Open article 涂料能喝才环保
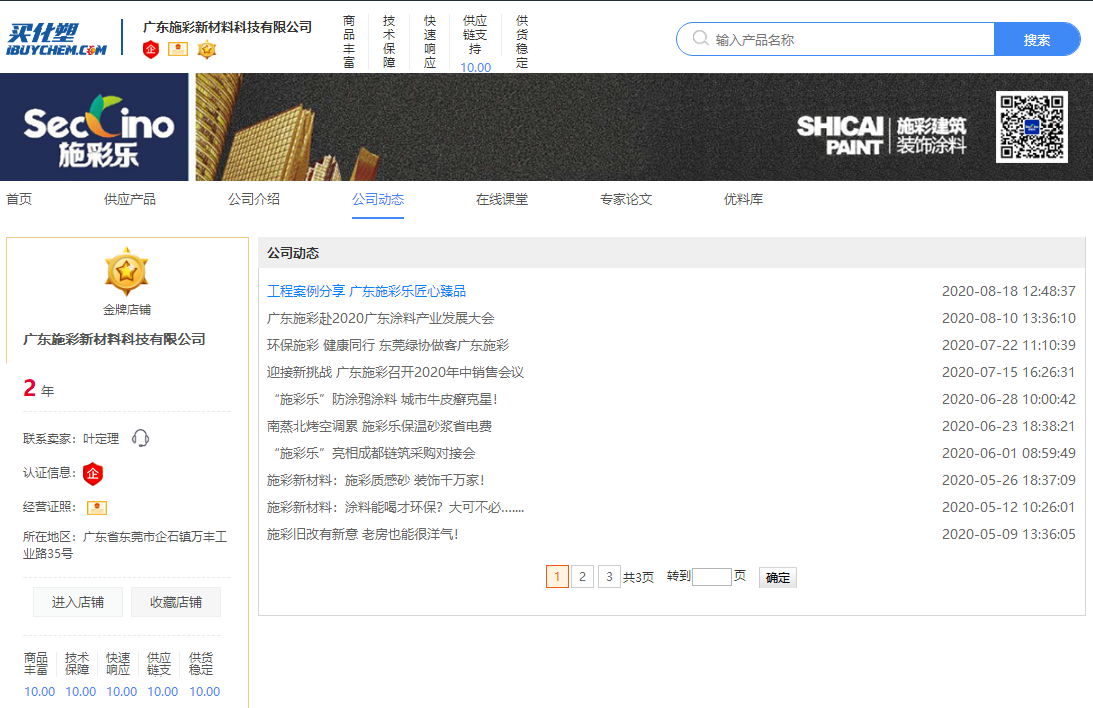The image size is (1093, 708). tap(395, 507)
